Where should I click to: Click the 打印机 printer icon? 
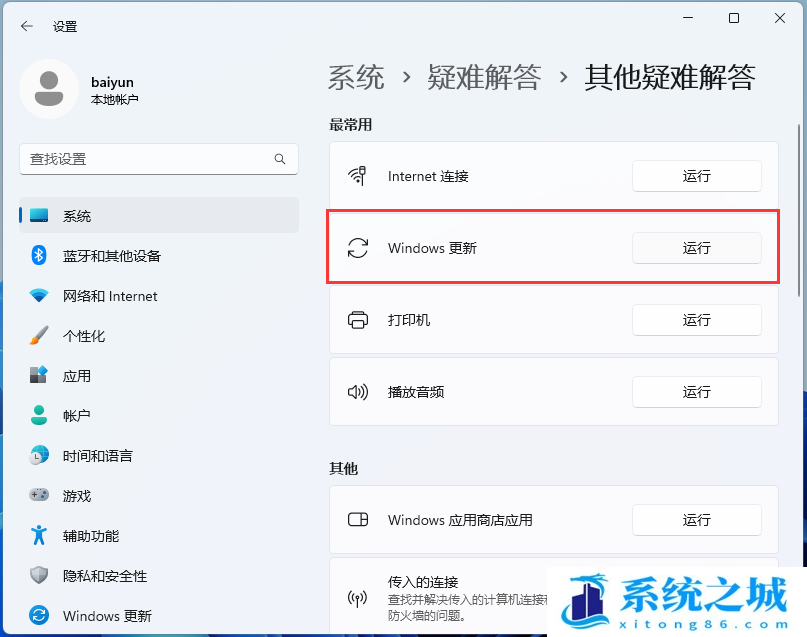pos(358,320)
